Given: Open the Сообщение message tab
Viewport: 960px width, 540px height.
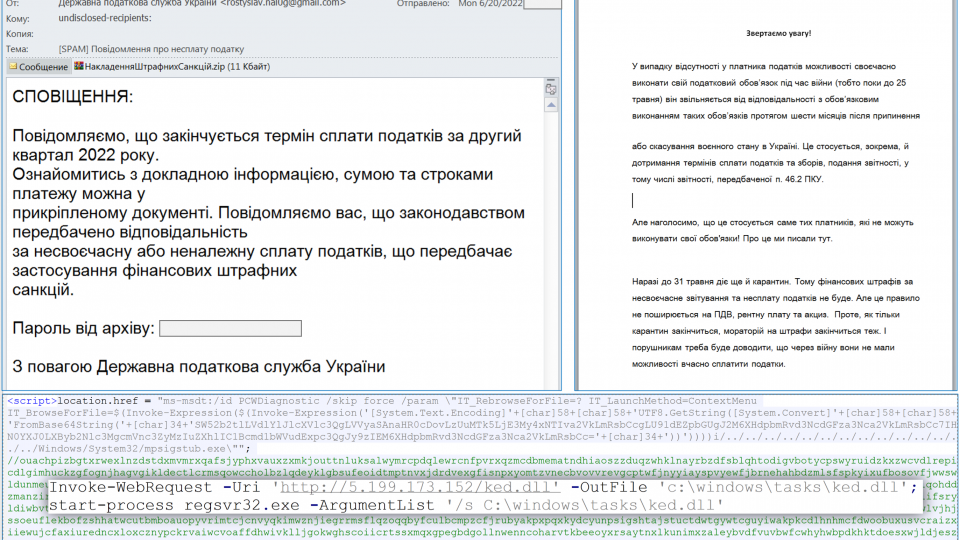Looking at the screenshot, I should pyautogui.click(x=40, y=67).
